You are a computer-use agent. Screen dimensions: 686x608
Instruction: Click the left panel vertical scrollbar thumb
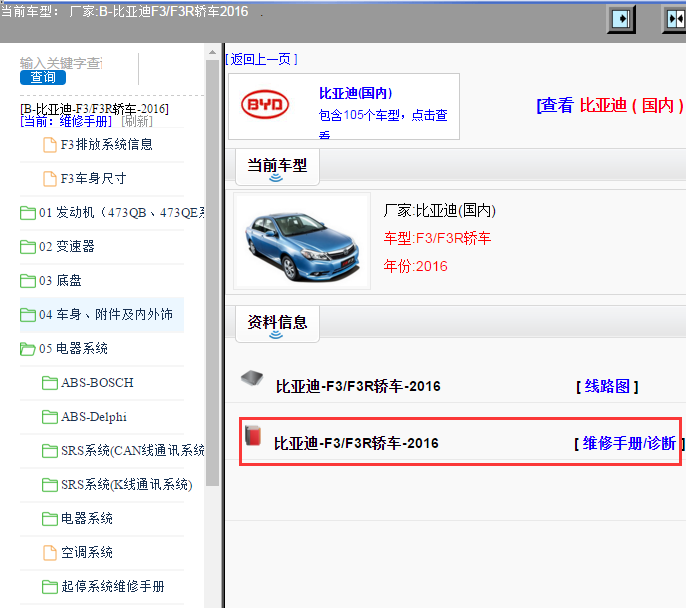(212, 273)
